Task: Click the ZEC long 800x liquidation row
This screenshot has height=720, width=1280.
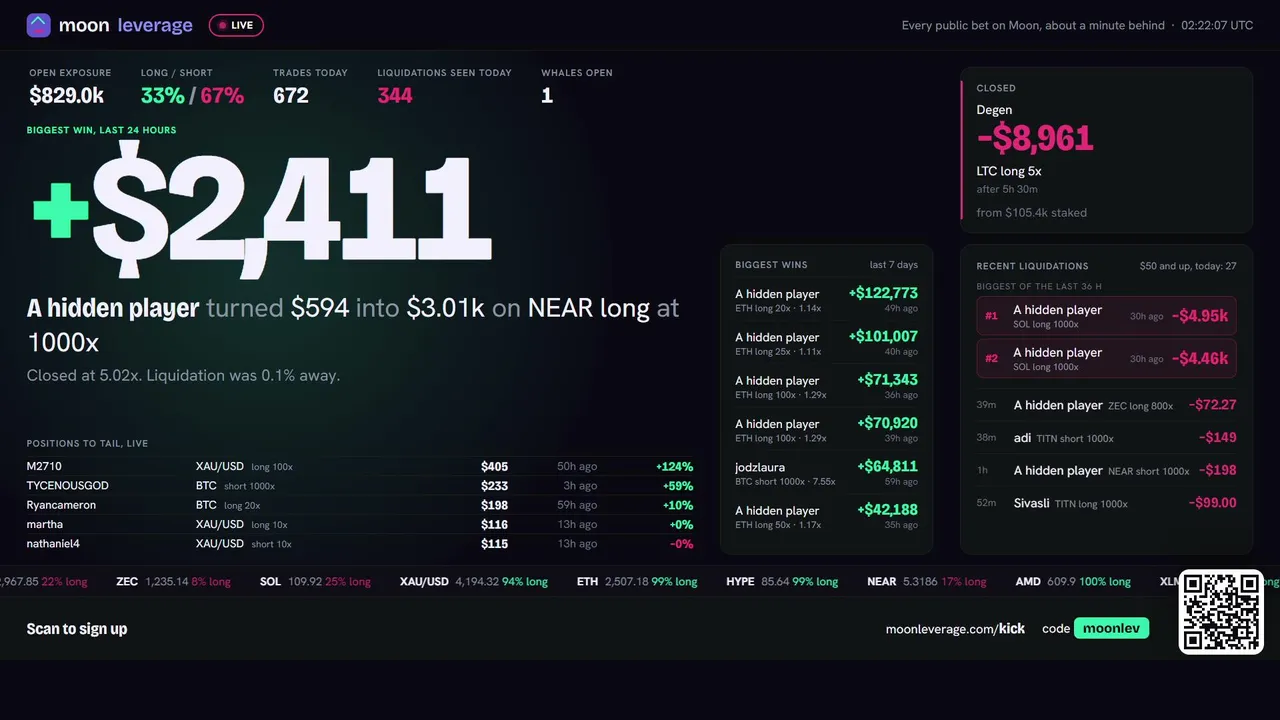Action: coord(1106,405)
